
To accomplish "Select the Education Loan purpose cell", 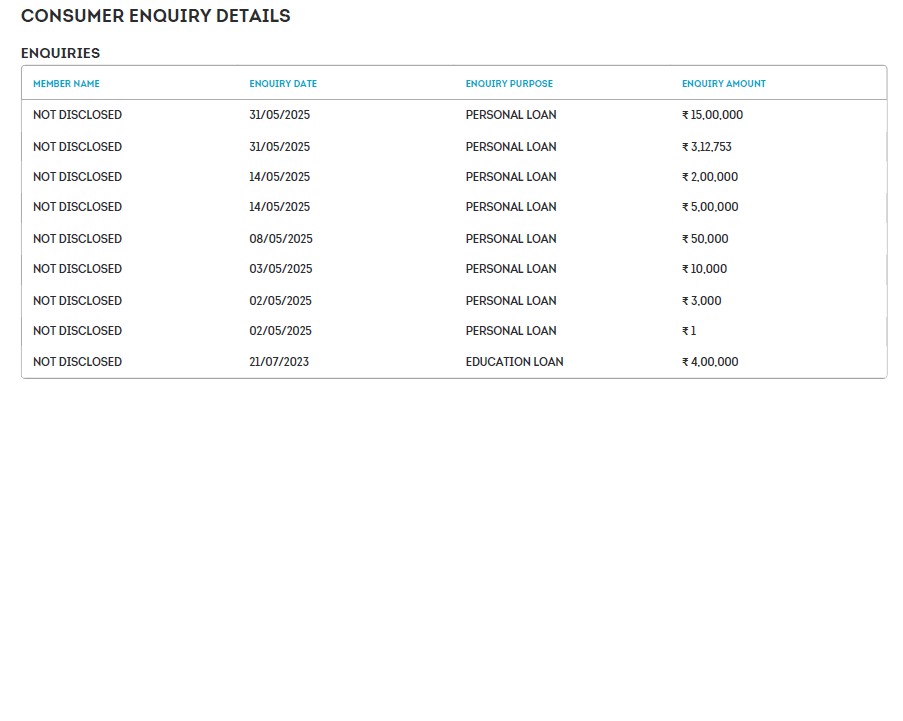I will click(514, 362).
